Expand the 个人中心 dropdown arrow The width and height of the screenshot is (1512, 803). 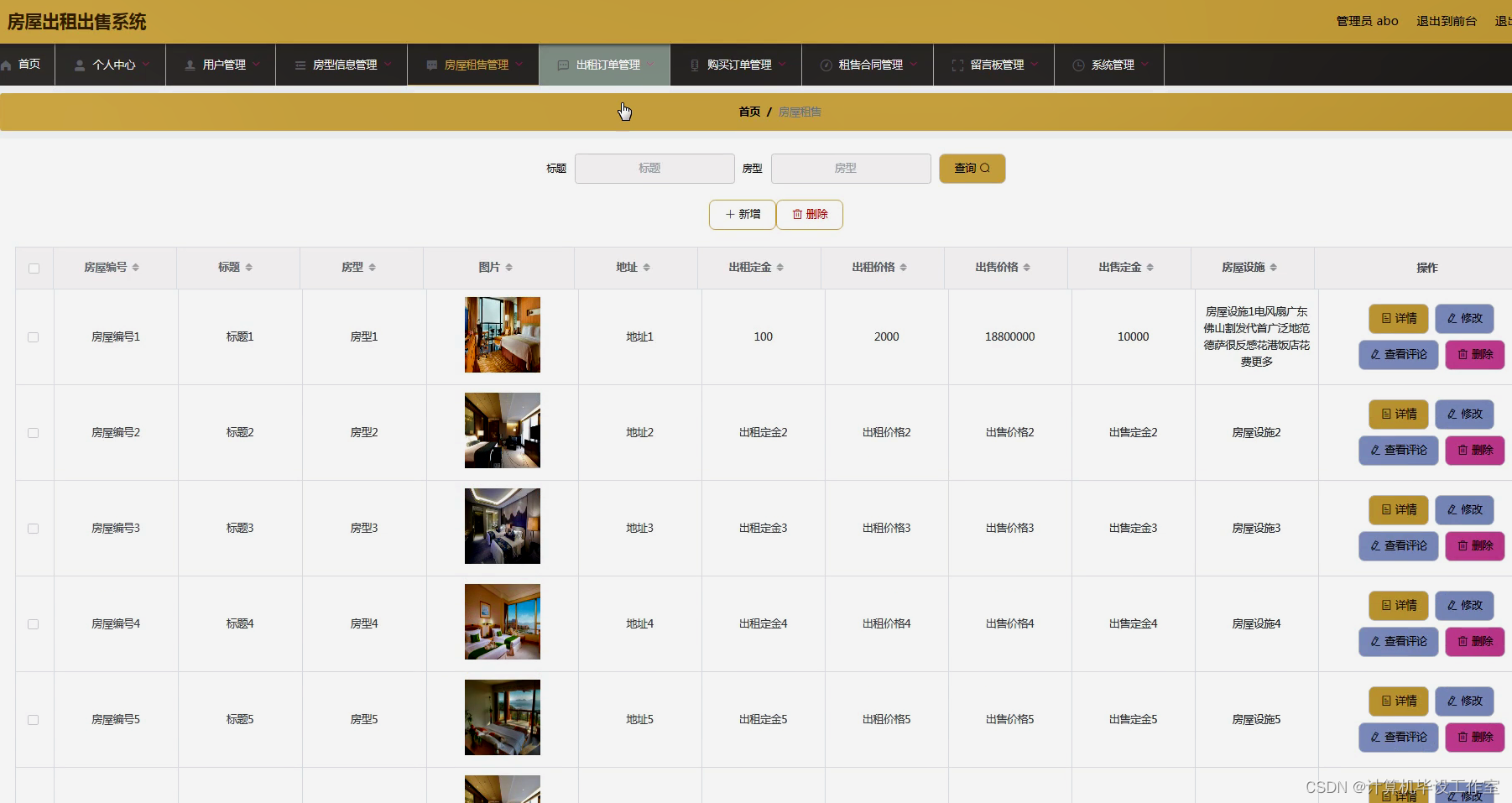[146, 64]
